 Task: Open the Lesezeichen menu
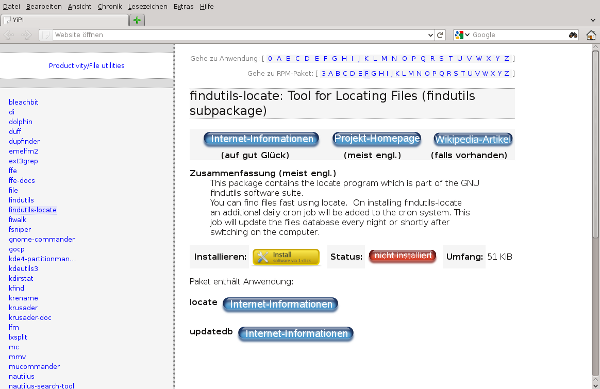click(148, 7)
